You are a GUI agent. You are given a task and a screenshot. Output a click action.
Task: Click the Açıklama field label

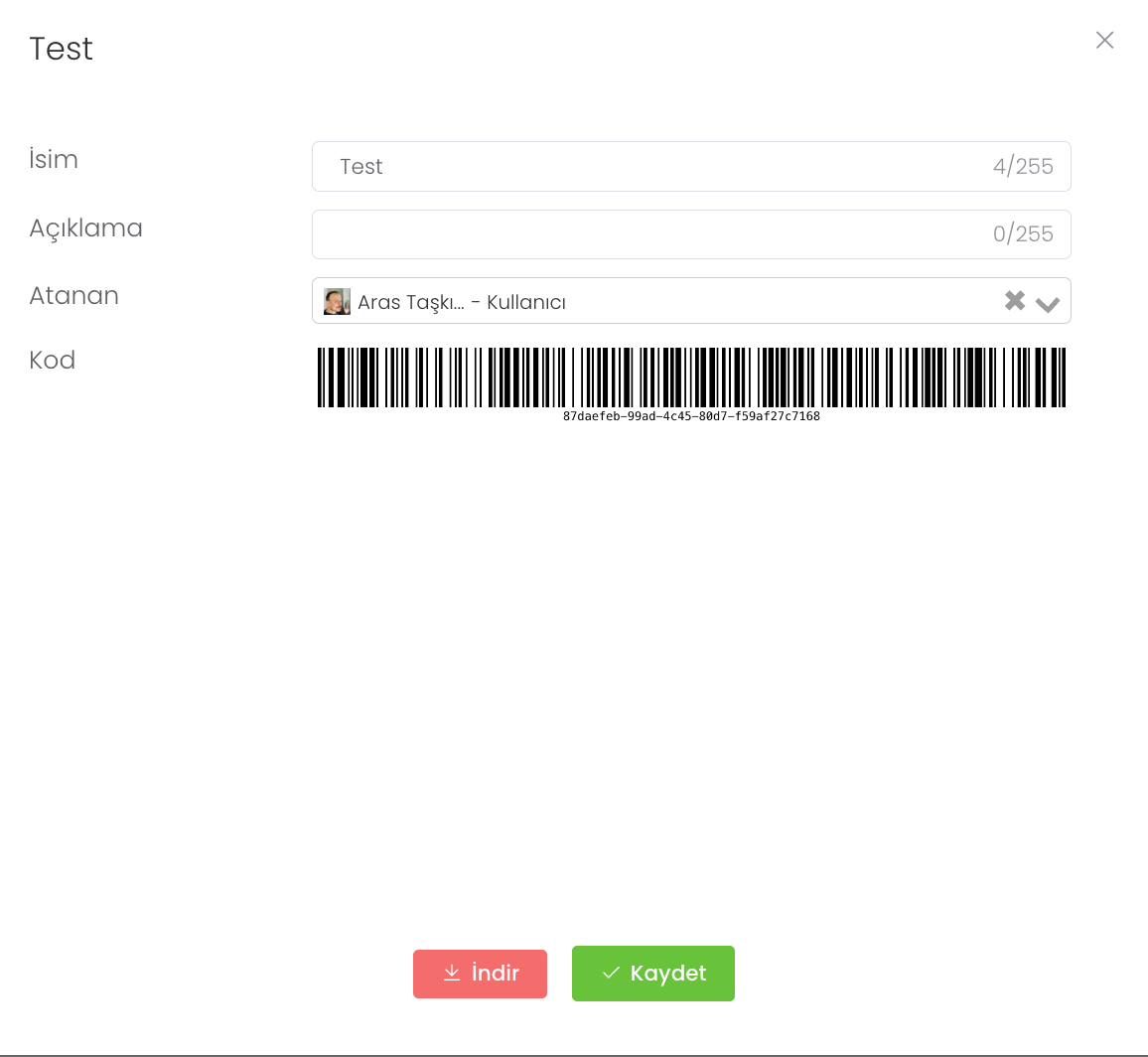coord(85,228)
